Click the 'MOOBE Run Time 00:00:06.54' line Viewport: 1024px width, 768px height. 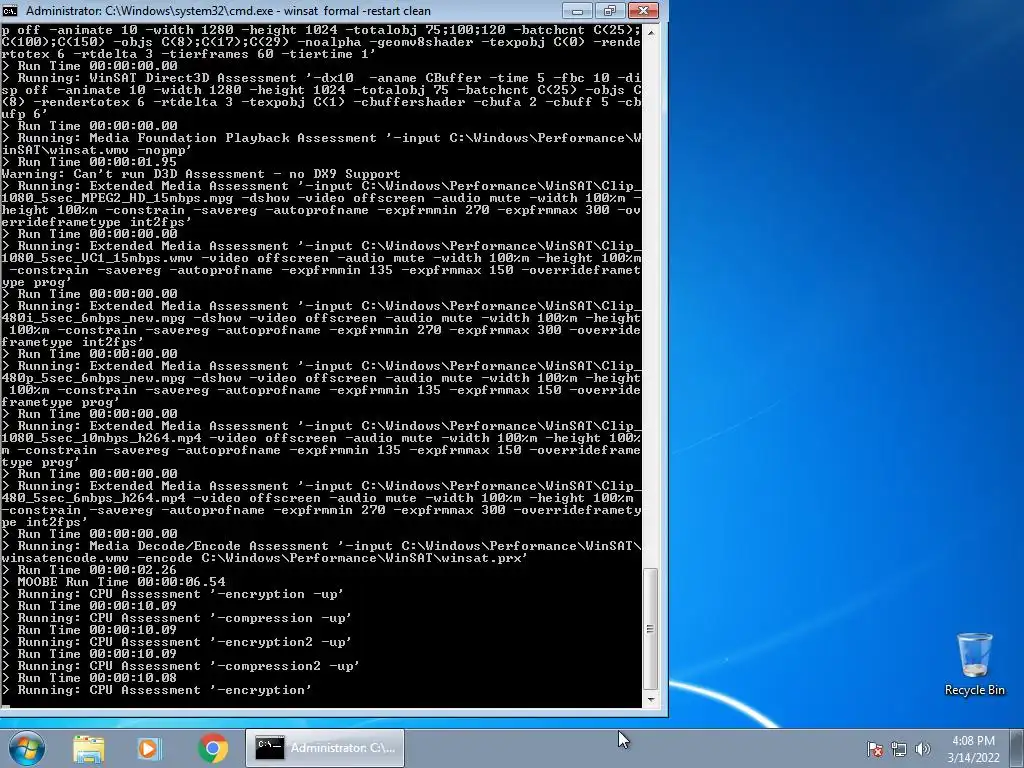point(114,582)
